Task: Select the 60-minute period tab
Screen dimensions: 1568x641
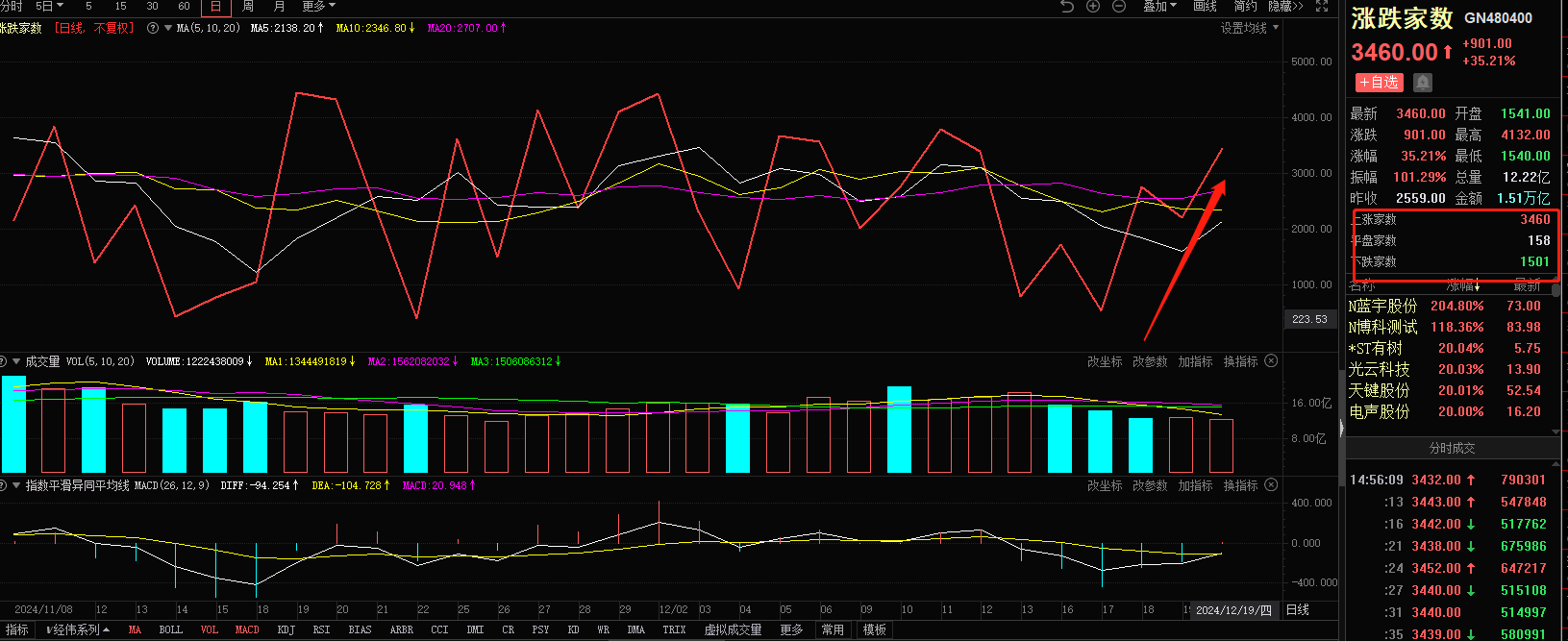Action: [x=184, y=6]
